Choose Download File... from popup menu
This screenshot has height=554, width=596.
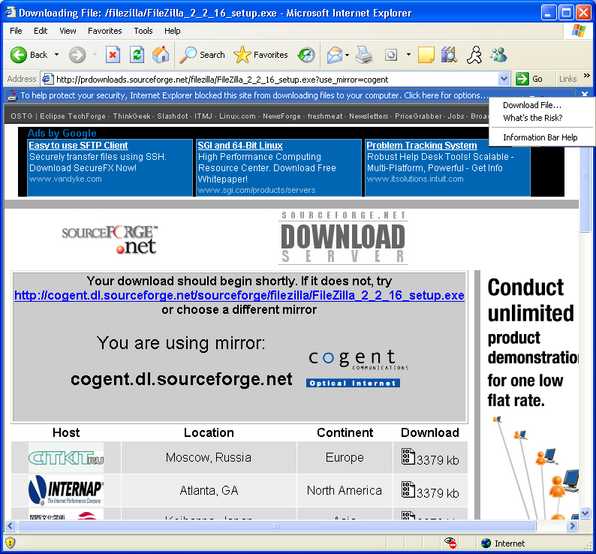[532, 105]
